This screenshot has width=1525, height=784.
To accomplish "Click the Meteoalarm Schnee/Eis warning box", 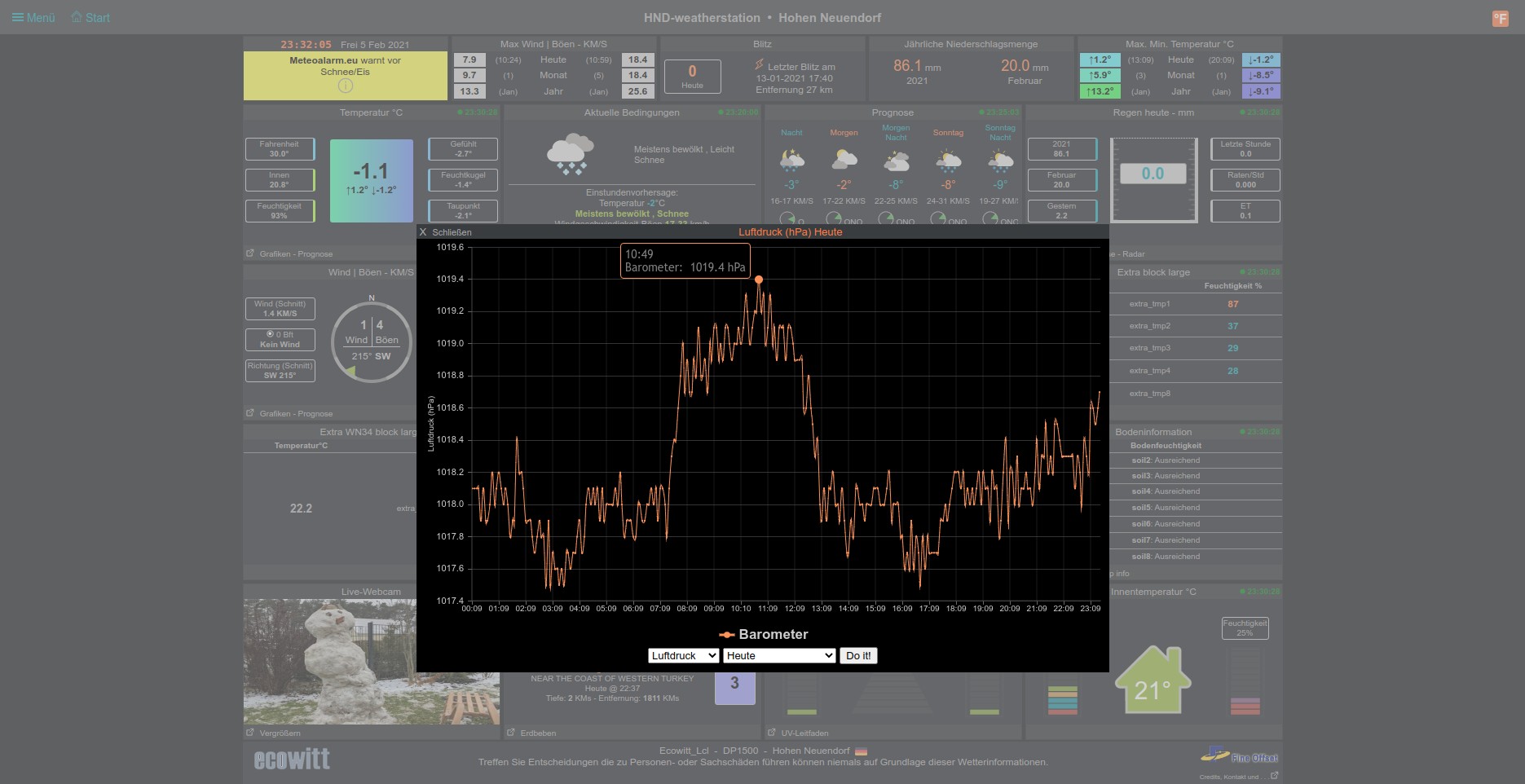I will (x=346, y=75).
